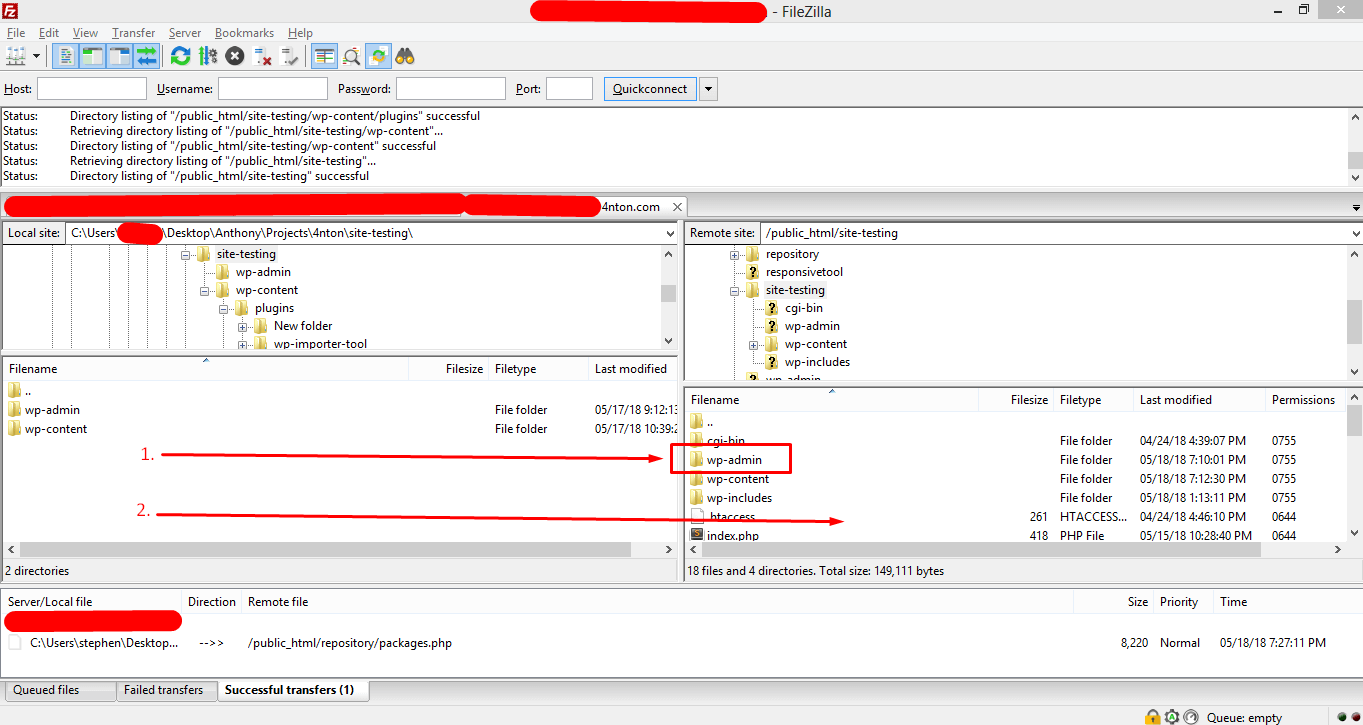Disconnect from the current server
This screenshot has height=725, width=1363.
[x=262, y=56]
